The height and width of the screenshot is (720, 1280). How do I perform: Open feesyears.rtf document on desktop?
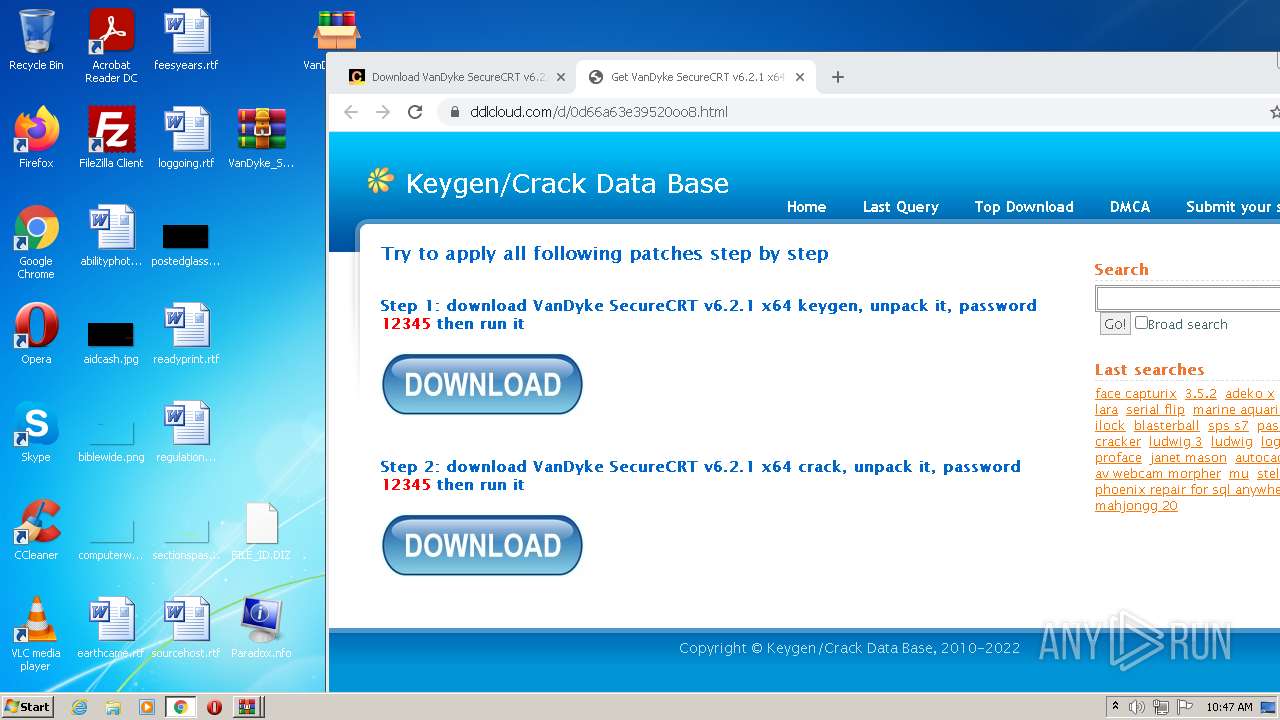tap(186, 40)
